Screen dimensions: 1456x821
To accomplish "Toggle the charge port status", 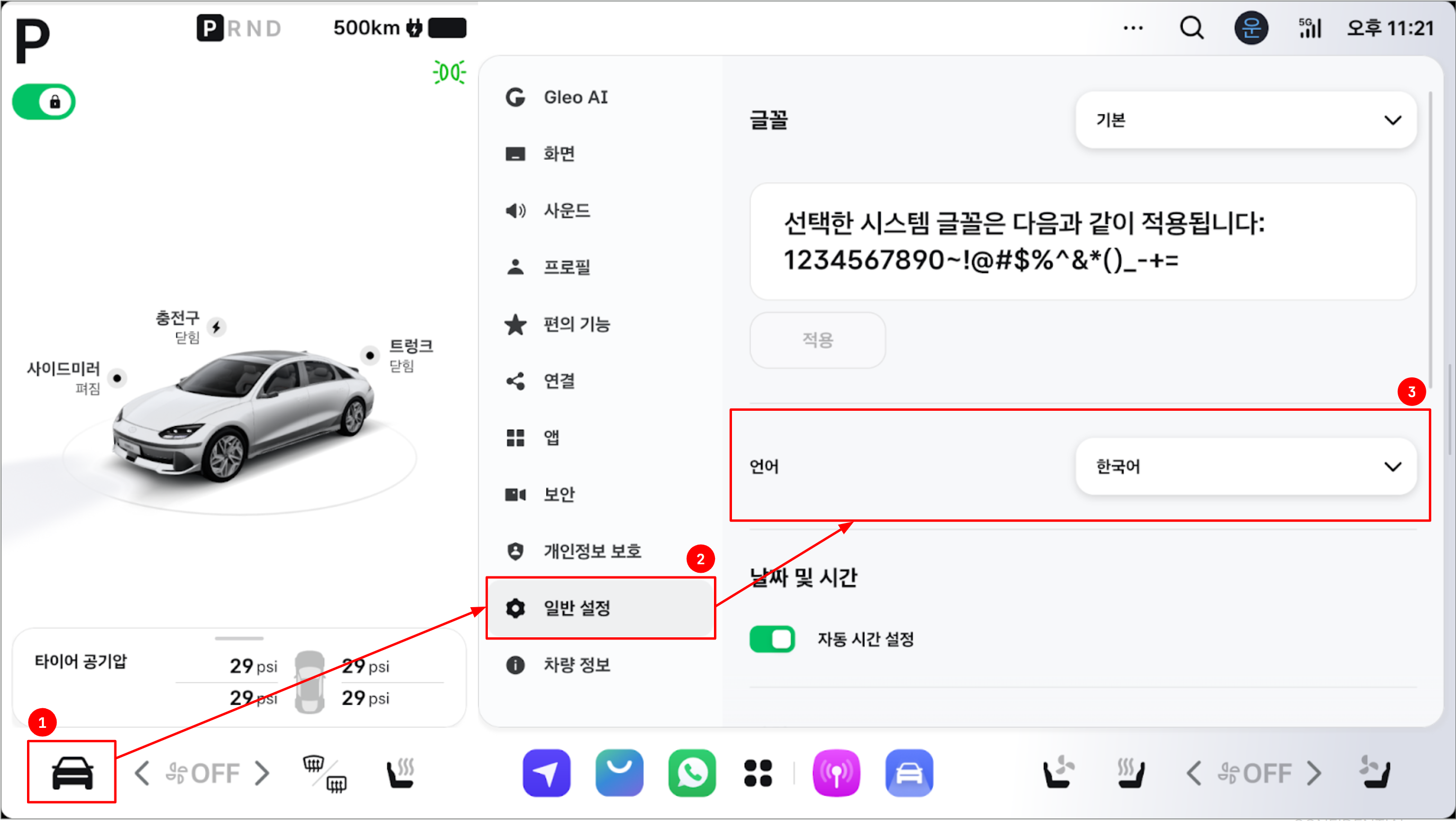I will (217, 327).
